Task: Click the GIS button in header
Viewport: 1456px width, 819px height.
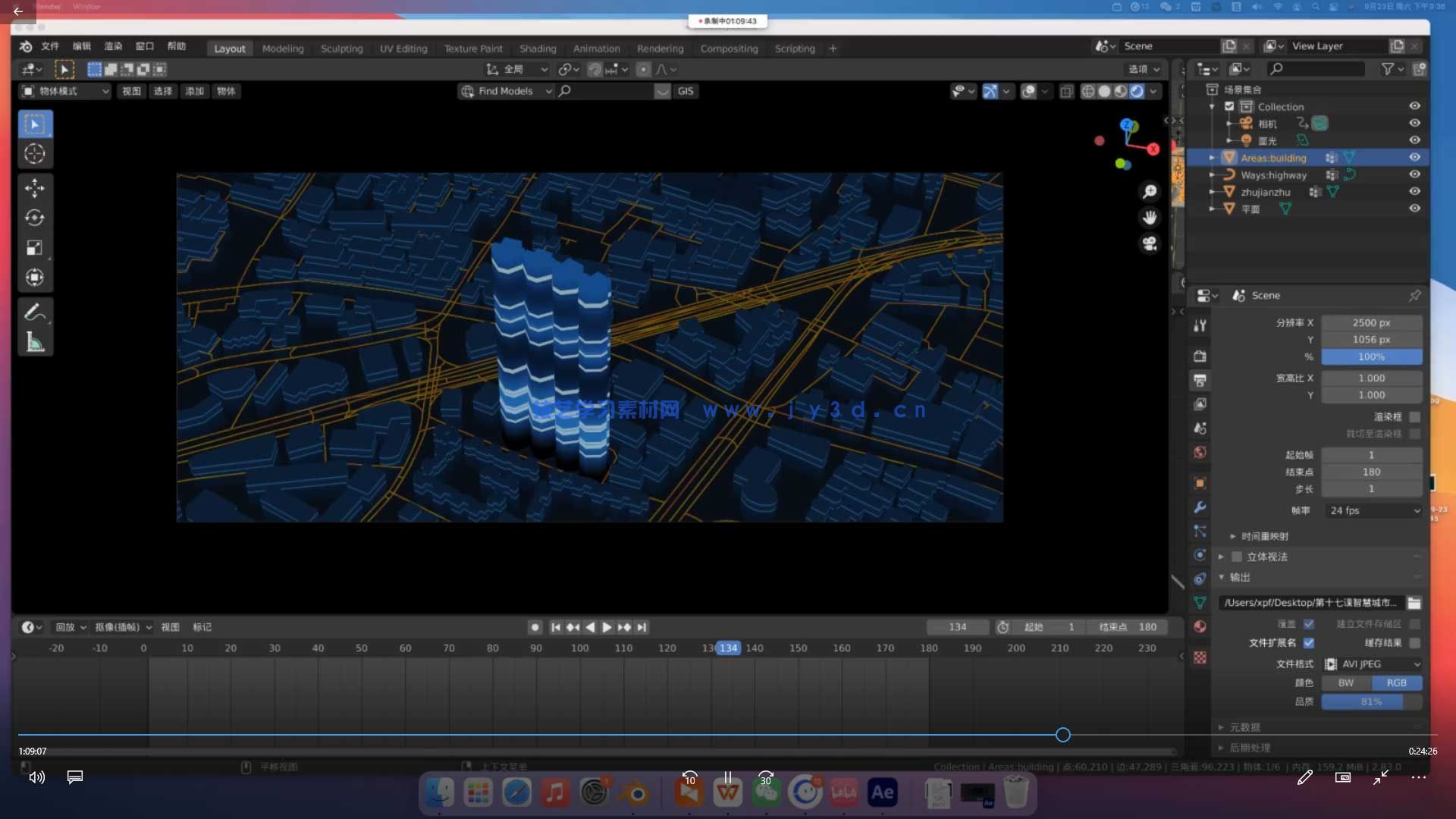Action: [x=686, y=91]
